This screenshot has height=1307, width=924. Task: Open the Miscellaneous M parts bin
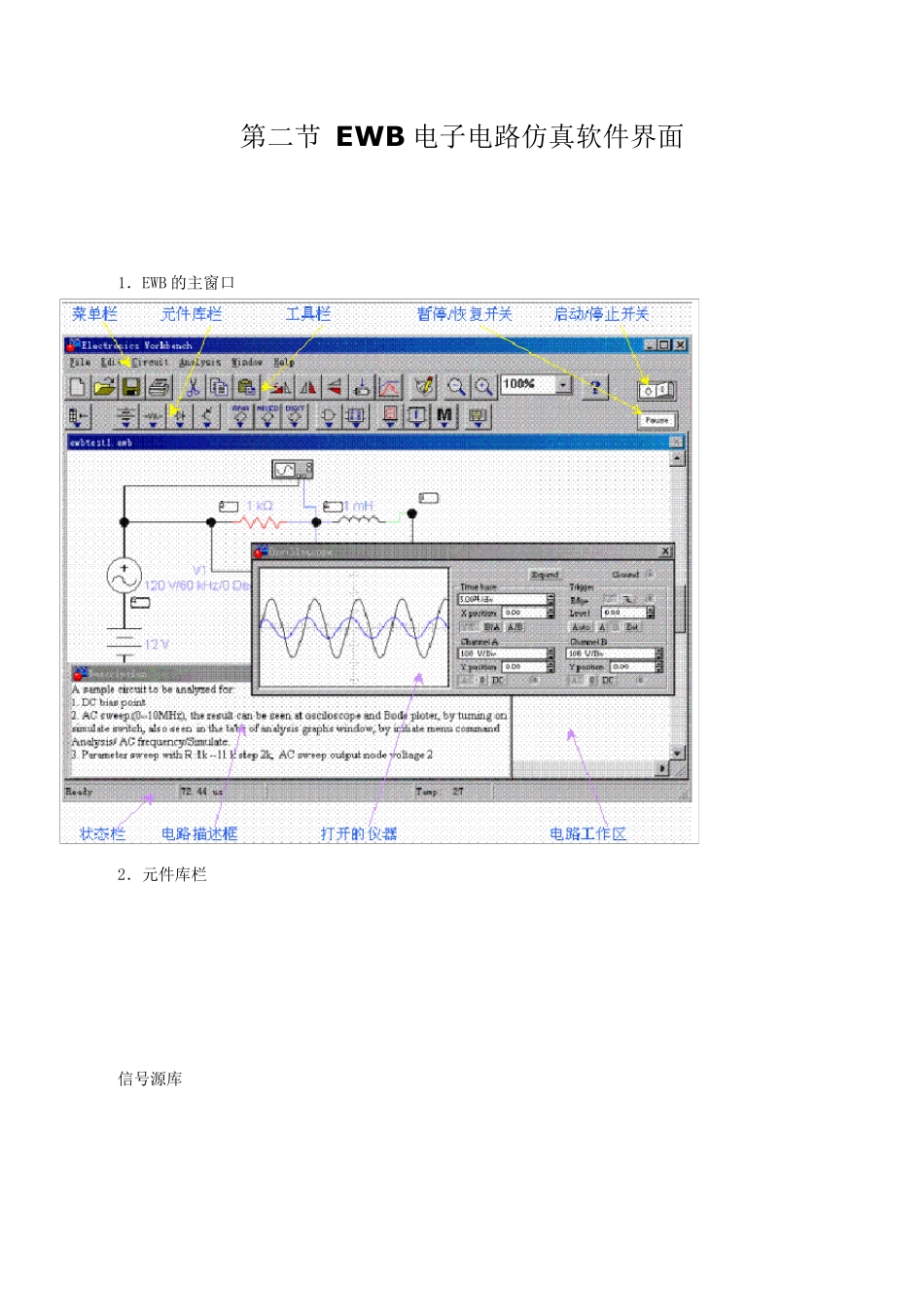(444, 416)
